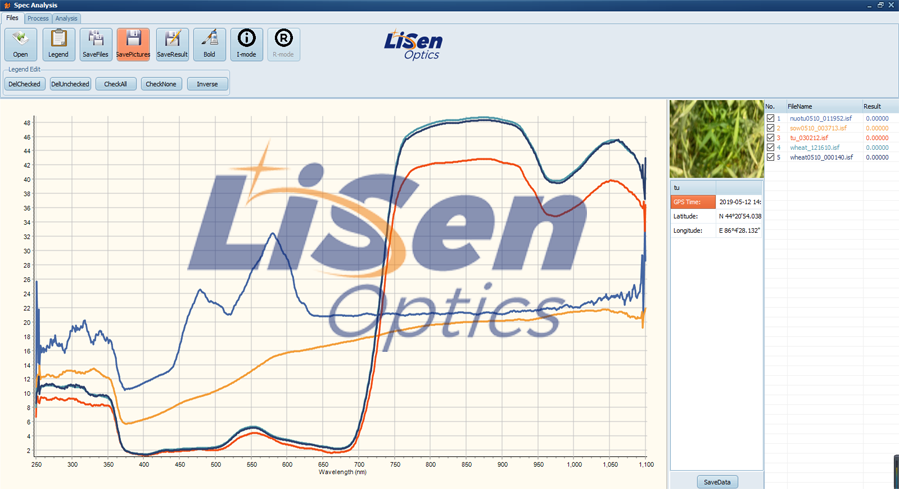Toggle the Legend toolbar icon
Image resolution: width=900 pixels, height=489 pixels.
click(58, 44)
